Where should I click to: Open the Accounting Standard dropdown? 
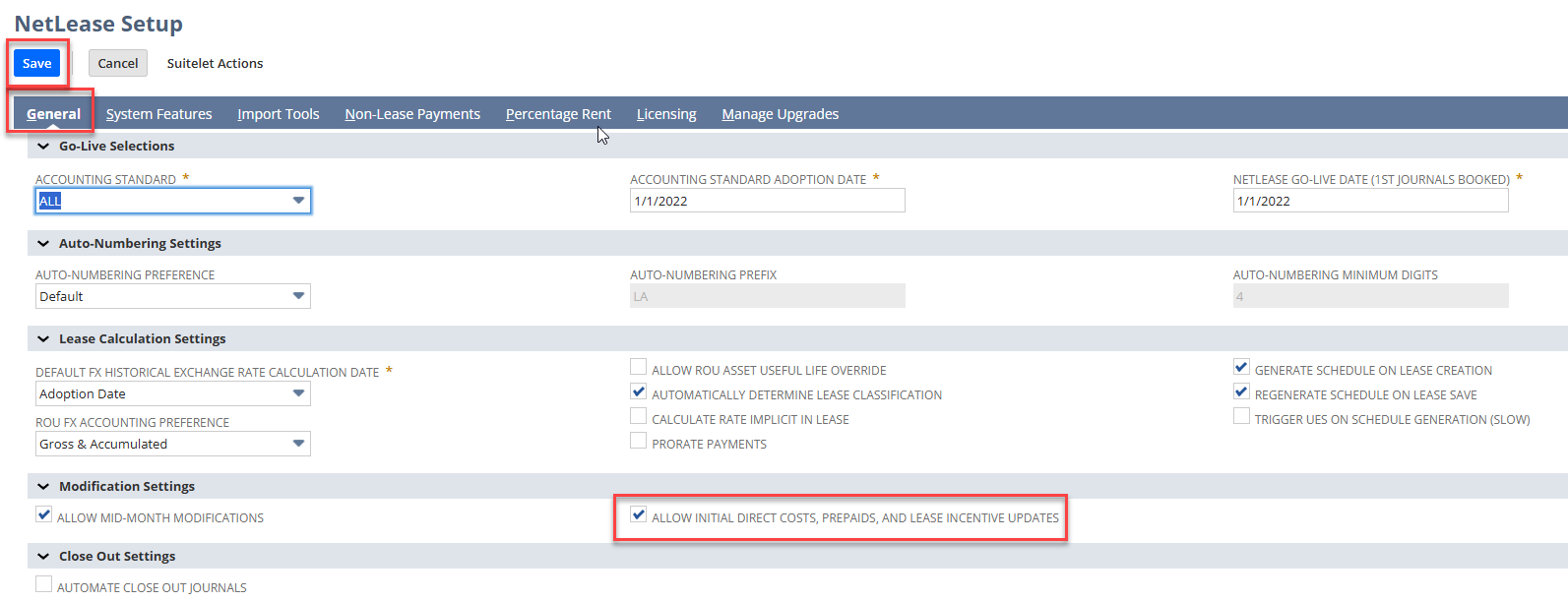pyautogui.click(x=173, y=201)
